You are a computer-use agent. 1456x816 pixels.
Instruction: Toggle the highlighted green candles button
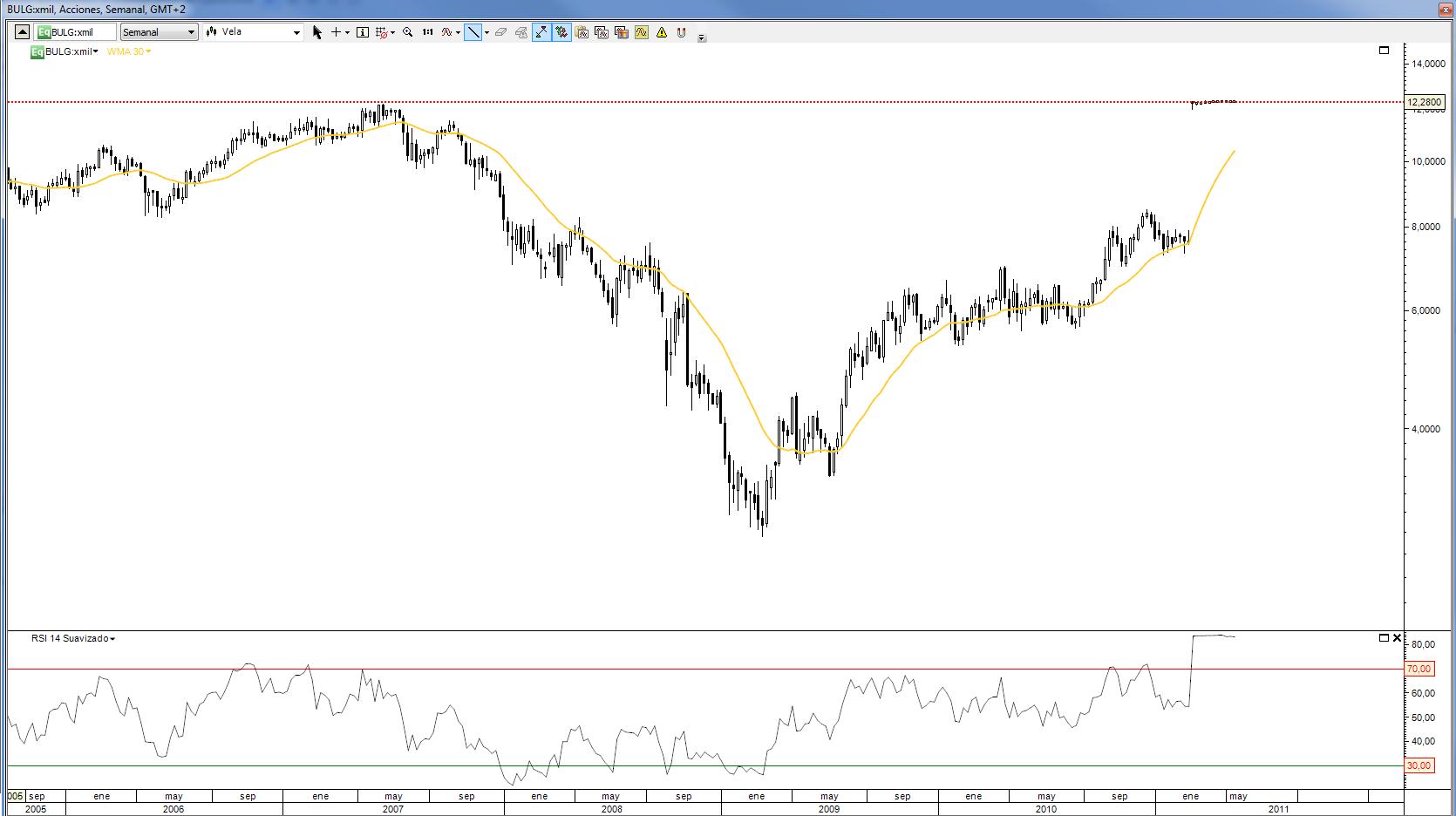[x=561, y=32]
